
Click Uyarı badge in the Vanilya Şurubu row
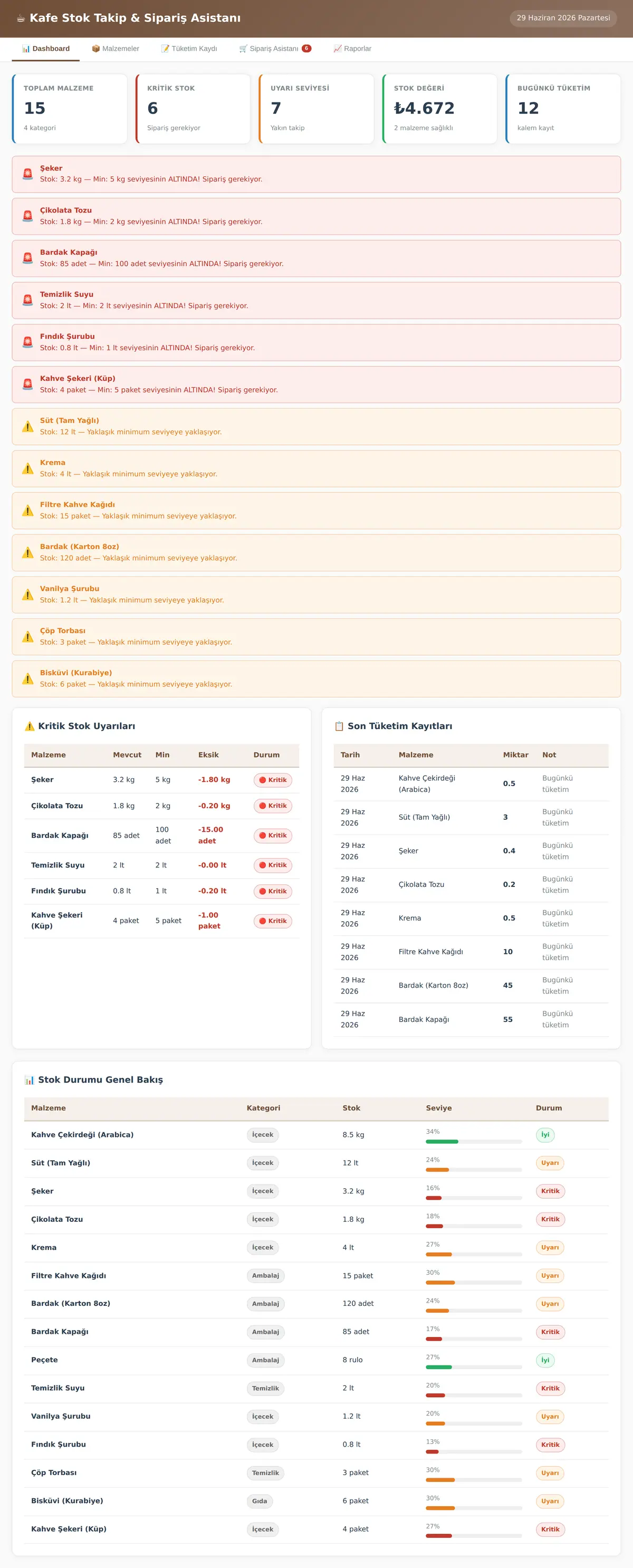point(550,1417)
